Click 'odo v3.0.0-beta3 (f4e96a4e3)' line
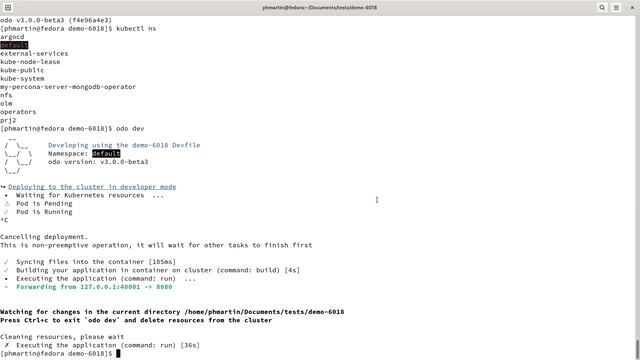The width and height of the screenshot is (640, 360). (56, 20)
